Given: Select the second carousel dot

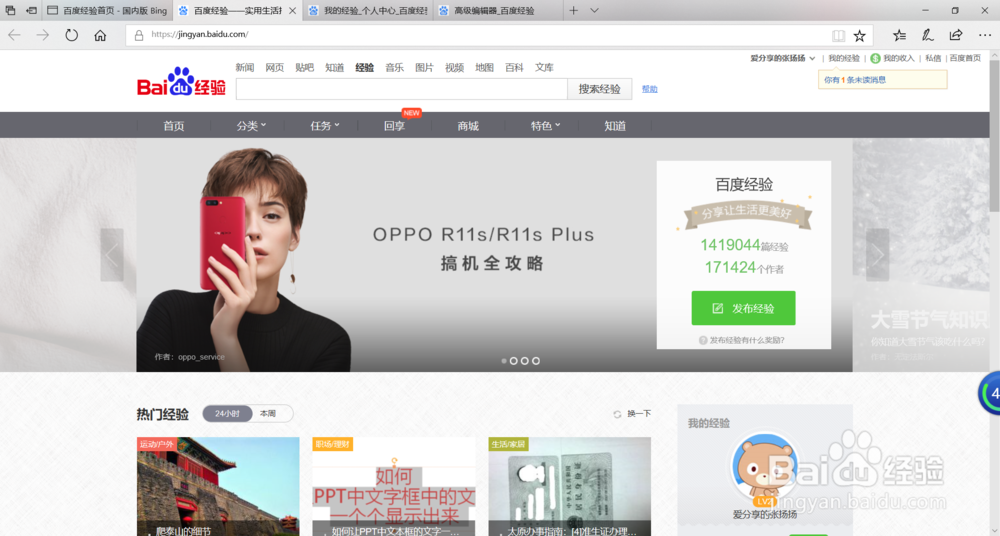Looking at the screenshot, I should tap(513, 361).
